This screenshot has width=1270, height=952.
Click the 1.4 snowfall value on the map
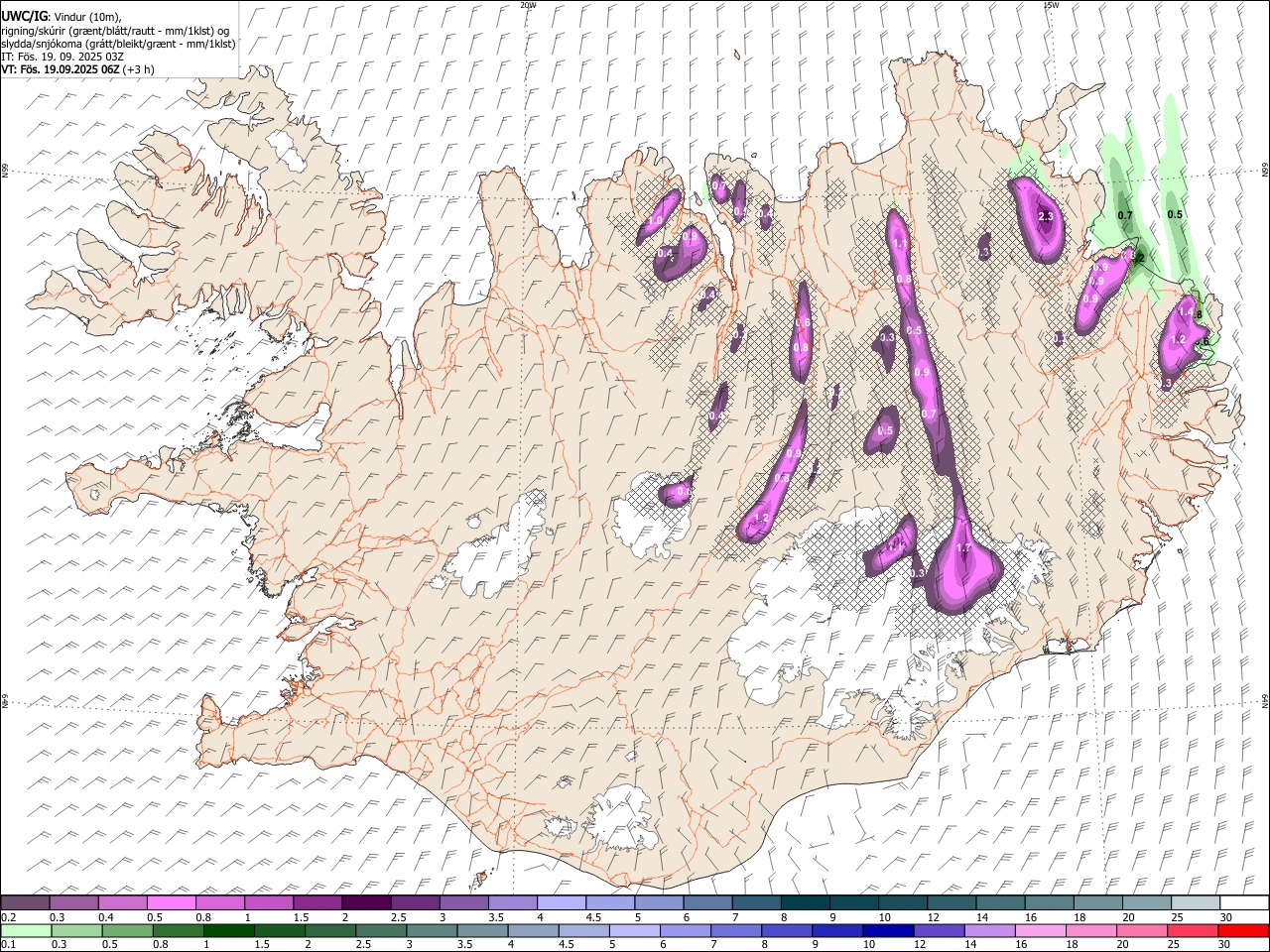click(1186, 311)
